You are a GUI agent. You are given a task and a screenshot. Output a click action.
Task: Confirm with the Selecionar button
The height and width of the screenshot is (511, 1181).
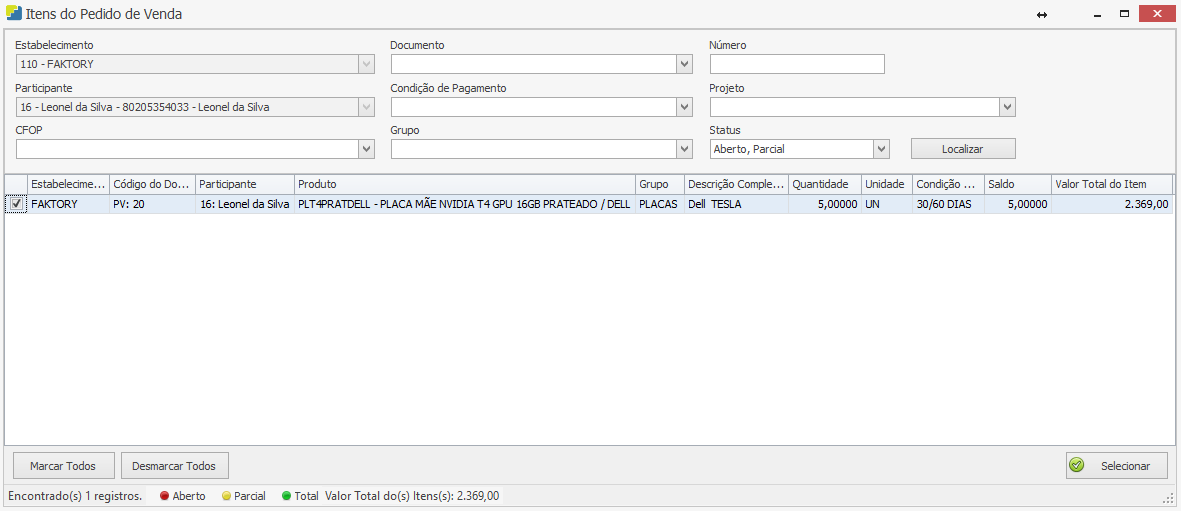[x=1116, y=466]
